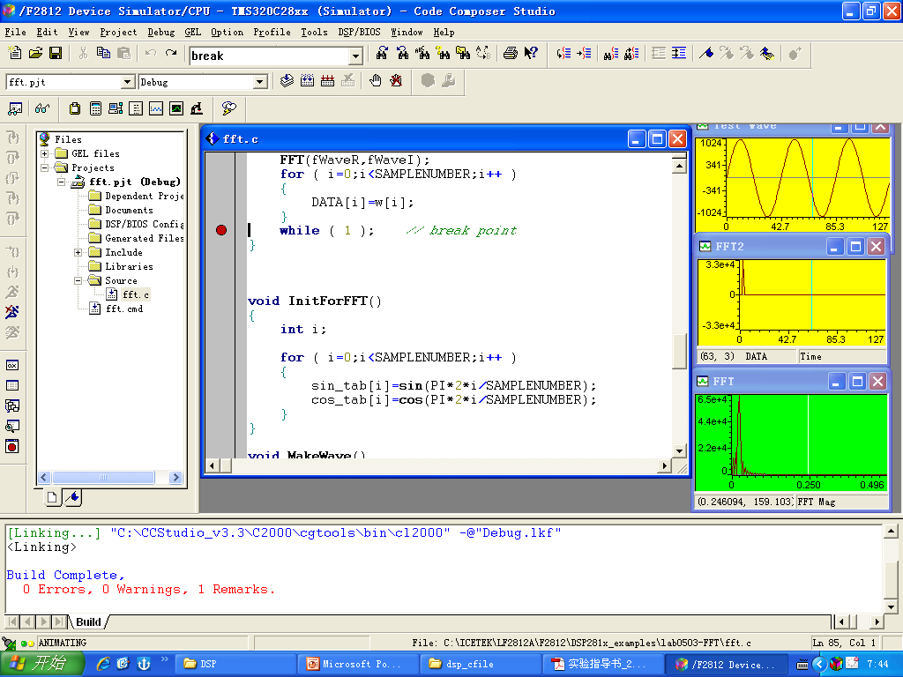This screenshot has height=677, width=903.
Task: Click the Redo arrow icon
Action: pos(170,53)
